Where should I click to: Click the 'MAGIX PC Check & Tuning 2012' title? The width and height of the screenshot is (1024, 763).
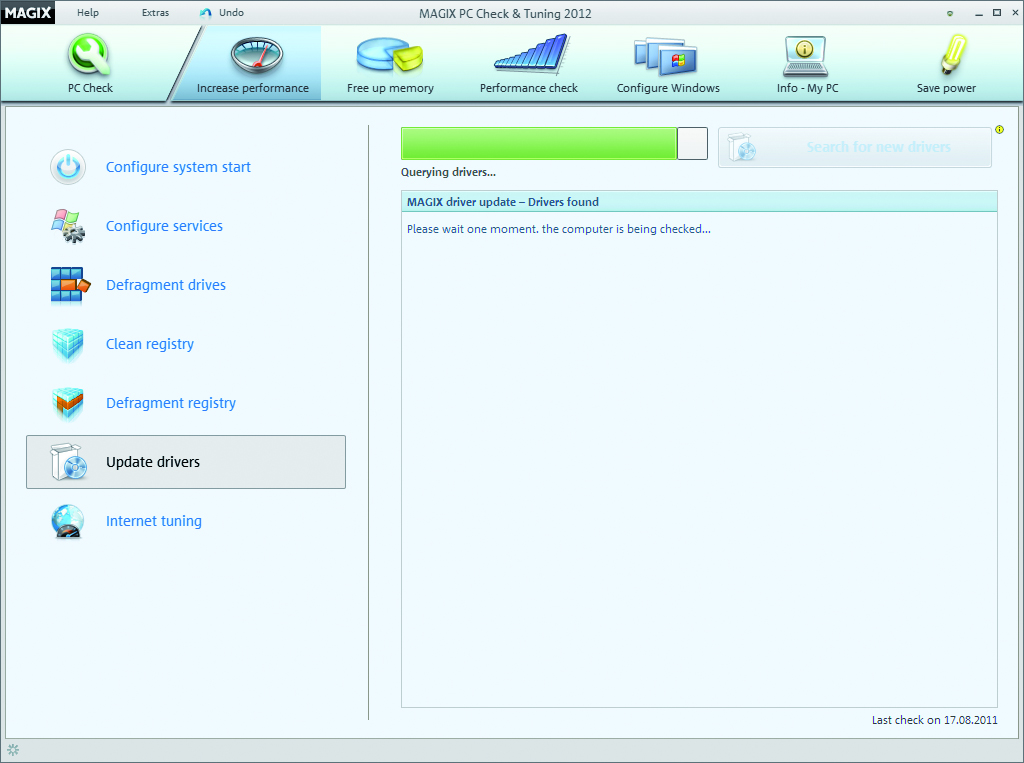pos(505,14)
